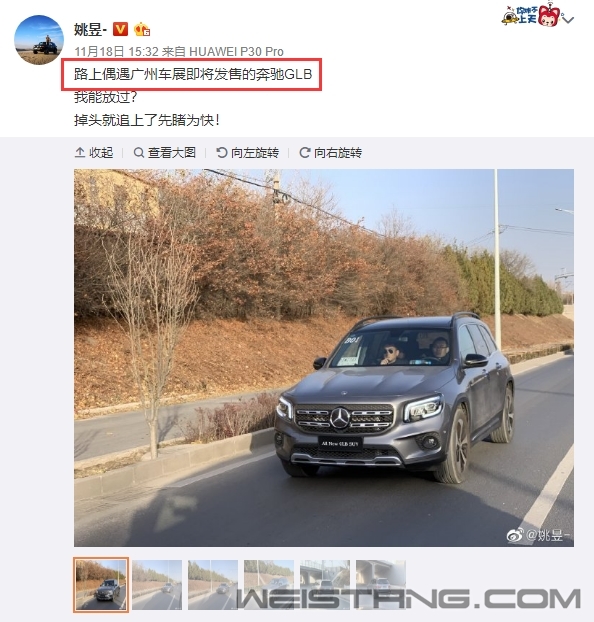Expand the post options chevron menu
Screen dimensions: 594x622
pos(568,20)
